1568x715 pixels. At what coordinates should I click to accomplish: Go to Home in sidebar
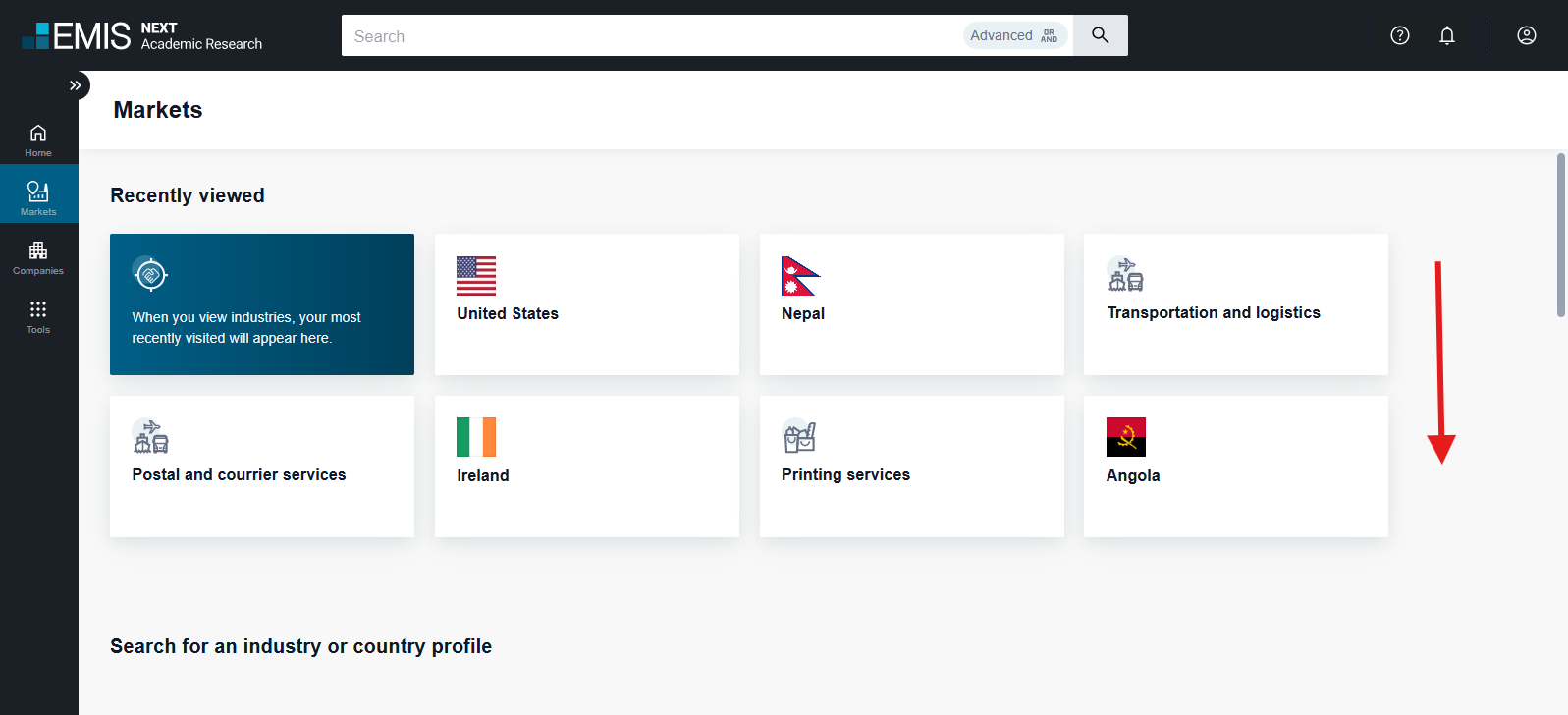[38, 139]
